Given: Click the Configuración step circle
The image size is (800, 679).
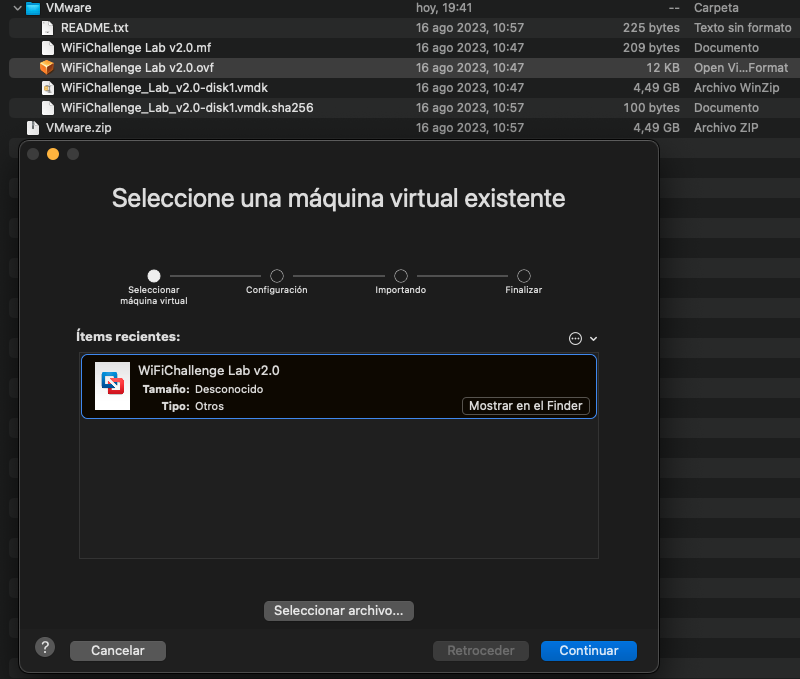Looking at the screenshot, I should tap(277, 276).
